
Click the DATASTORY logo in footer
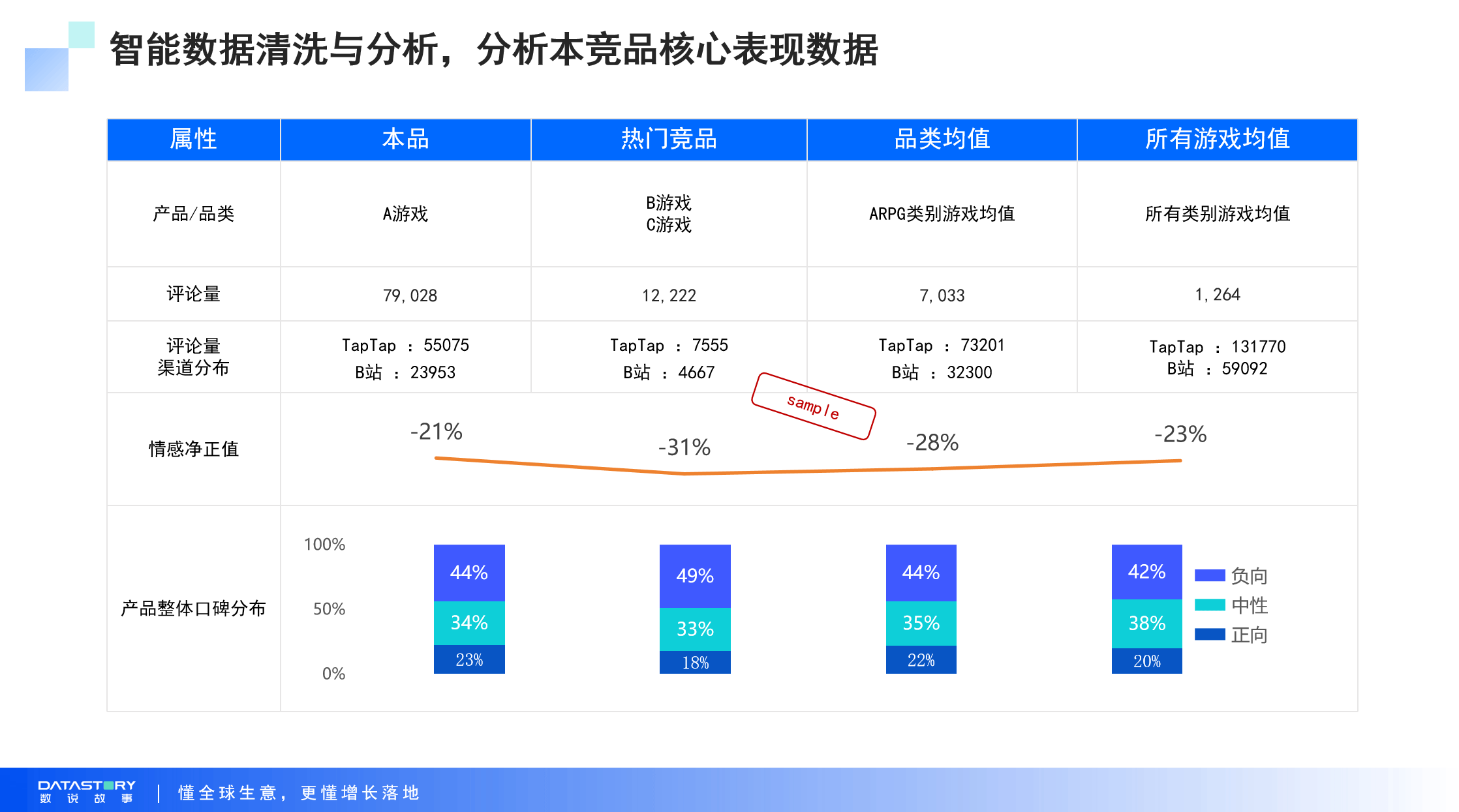click(87, 791)
